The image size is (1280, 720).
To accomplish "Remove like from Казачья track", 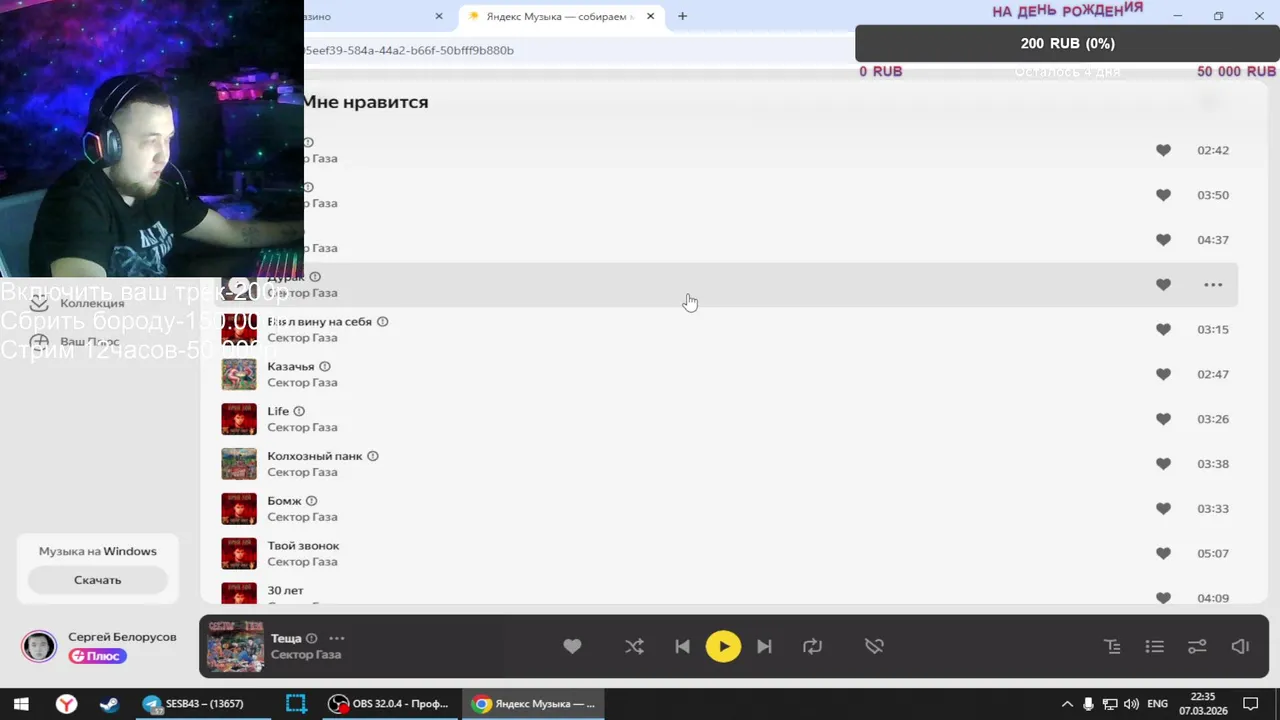I will [x=1163, y=374].
